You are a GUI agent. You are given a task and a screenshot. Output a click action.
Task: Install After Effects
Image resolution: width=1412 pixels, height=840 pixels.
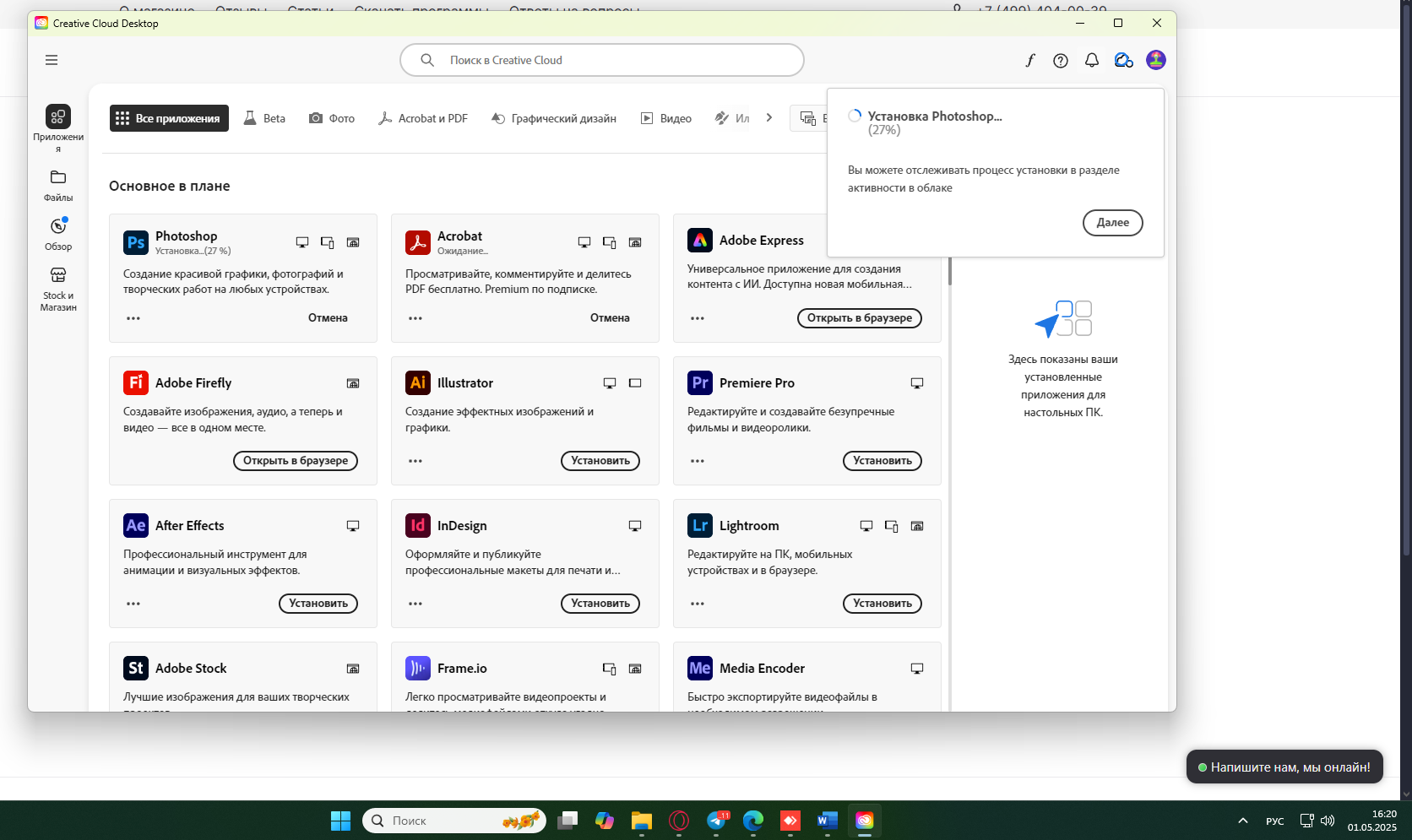(x=318, y=604)
